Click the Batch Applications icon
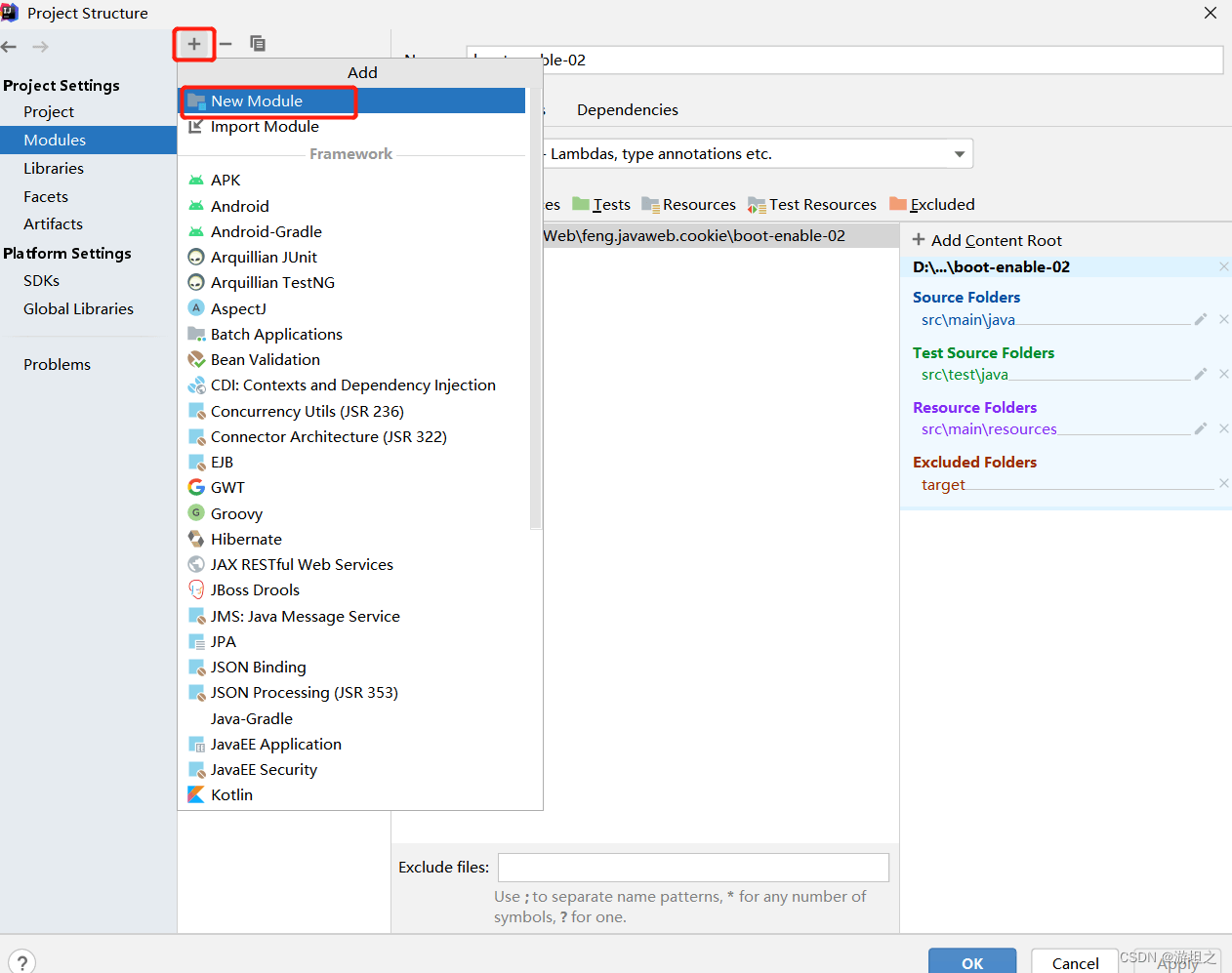Viewport: 1232px width, 973px height. coord(196,334)
